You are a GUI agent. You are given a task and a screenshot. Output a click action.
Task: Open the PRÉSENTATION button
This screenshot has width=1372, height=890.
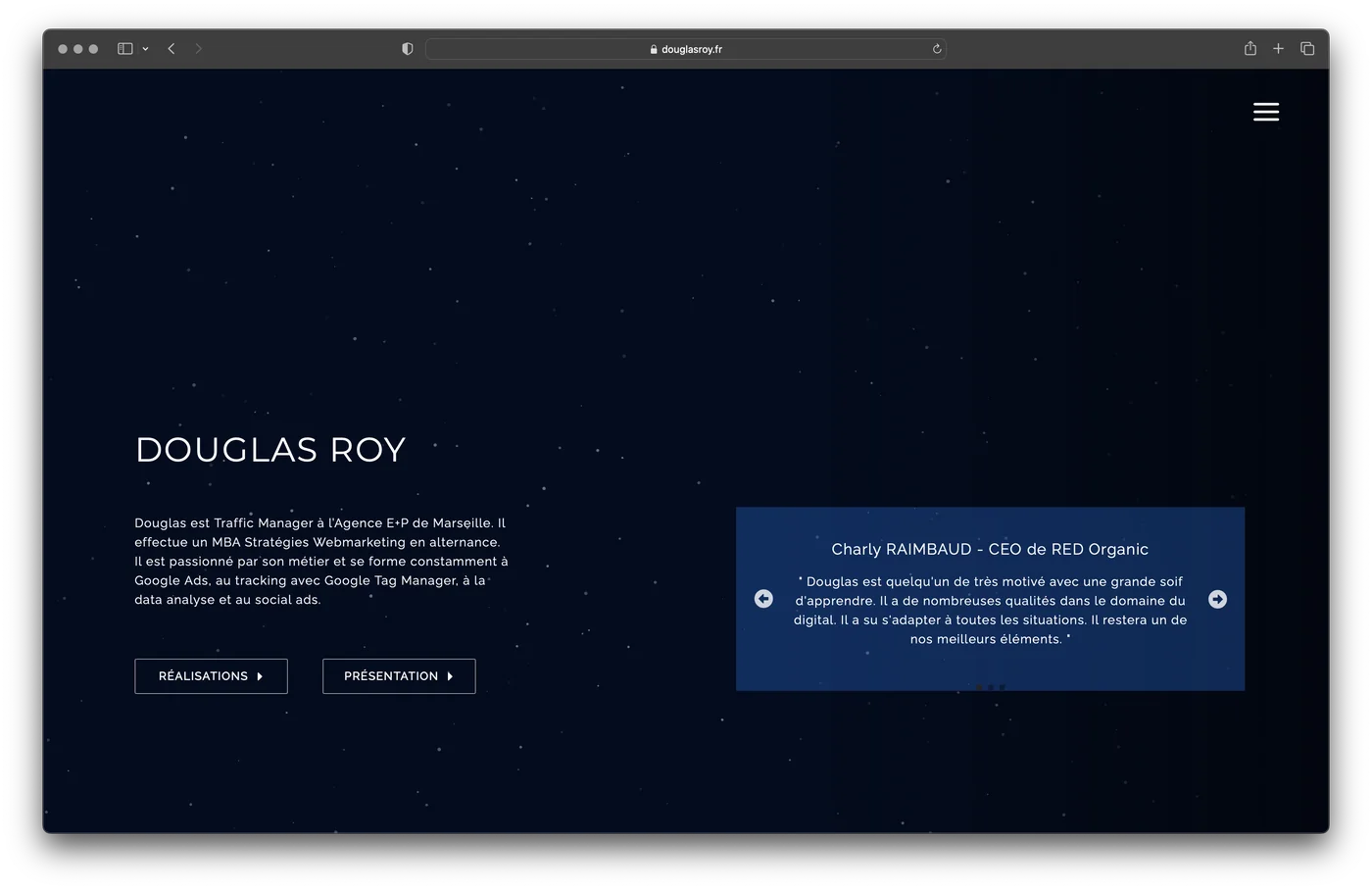click(399, 676)
